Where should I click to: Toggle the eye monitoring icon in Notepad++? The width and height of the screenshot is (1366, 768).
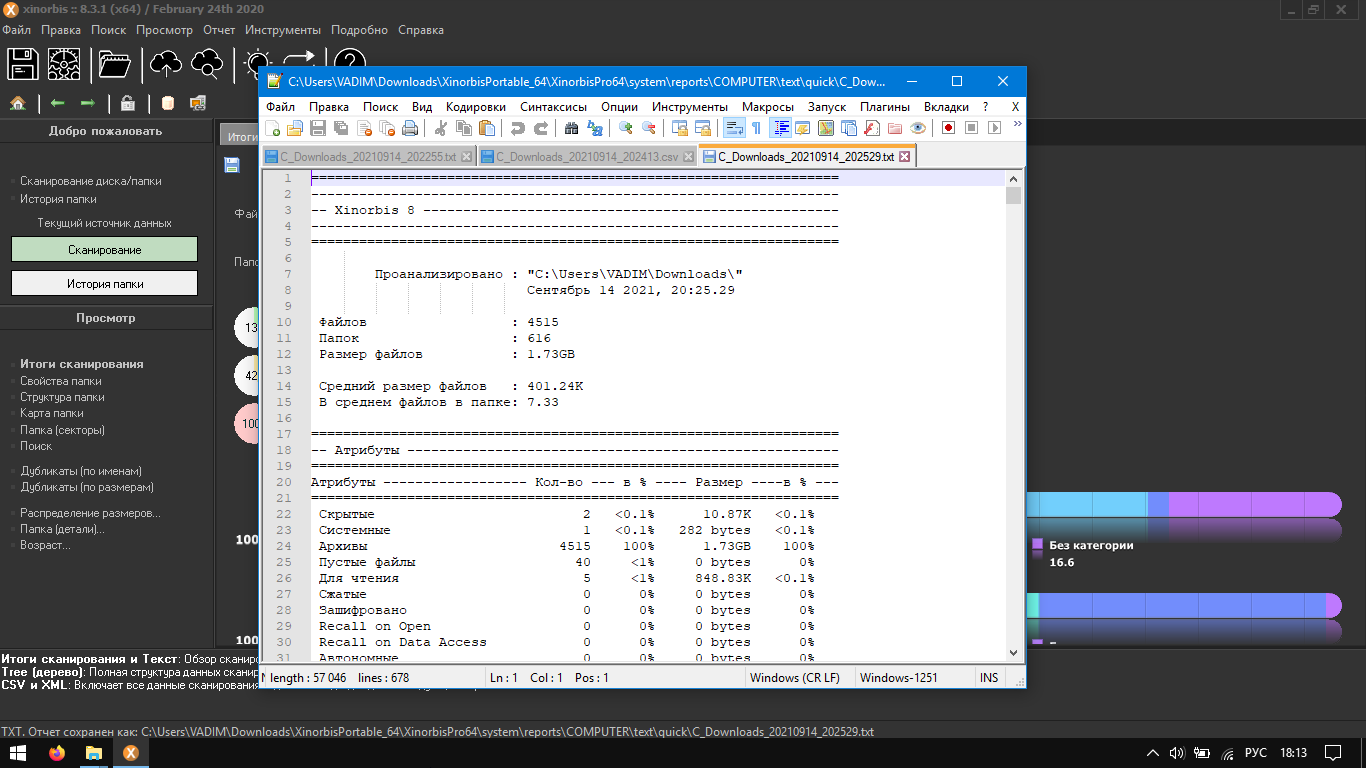(918, 128)
